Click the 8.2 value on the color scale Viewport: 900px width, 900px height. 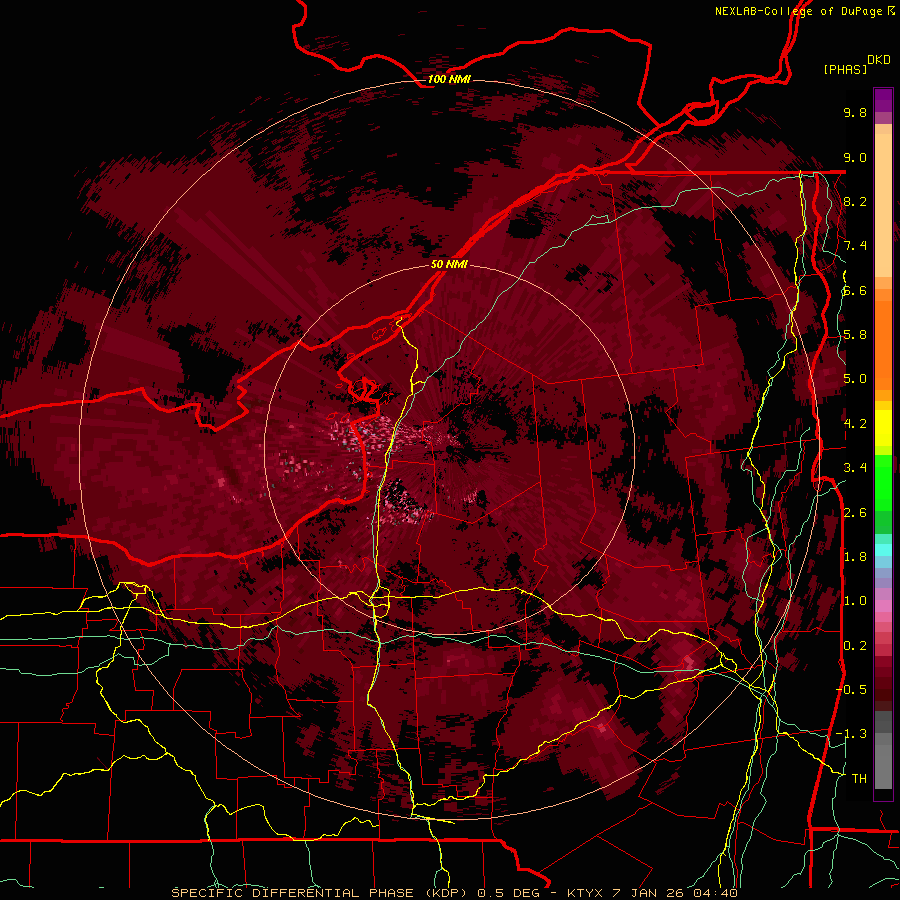pos(855,201)
